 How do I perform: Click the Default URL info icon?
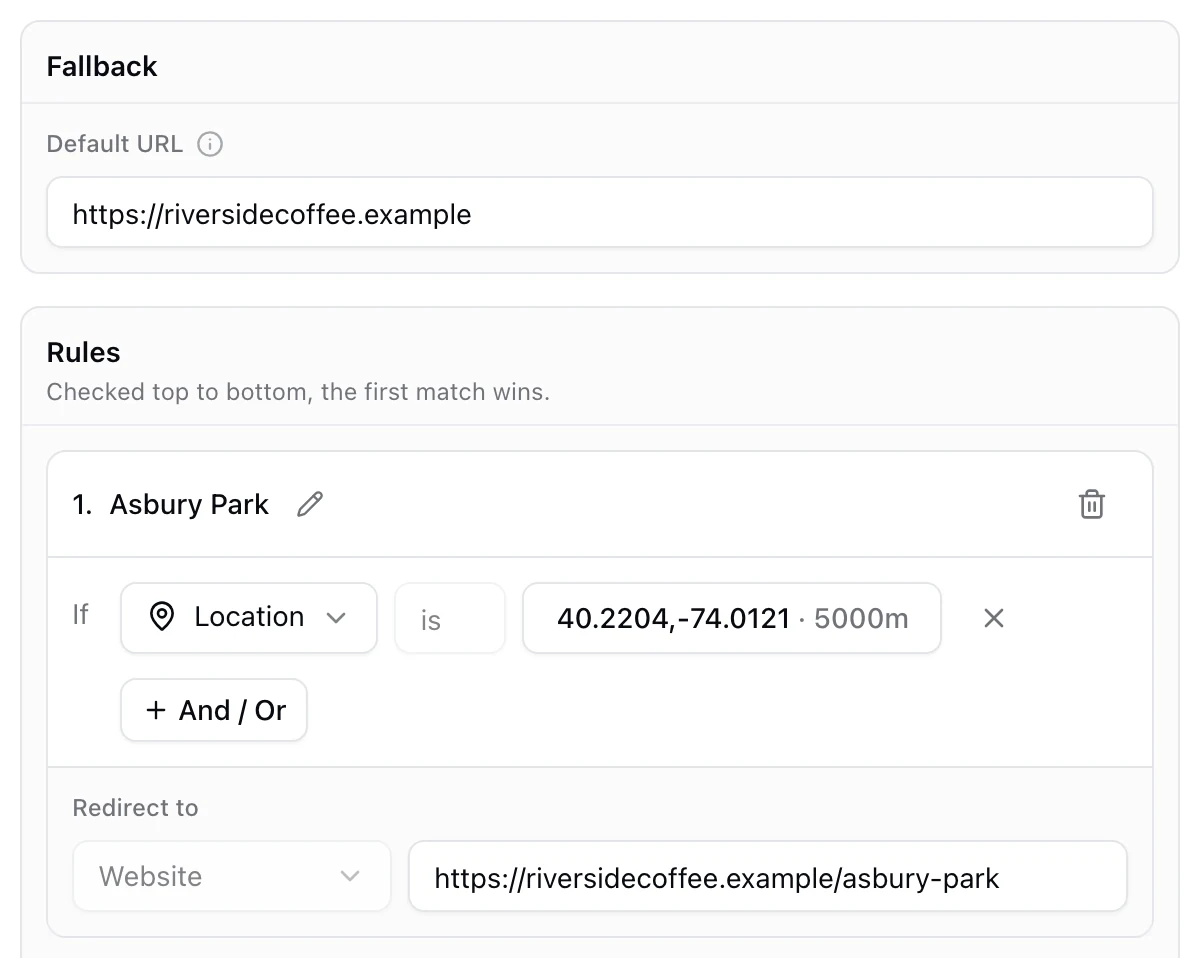coord(210,144)
